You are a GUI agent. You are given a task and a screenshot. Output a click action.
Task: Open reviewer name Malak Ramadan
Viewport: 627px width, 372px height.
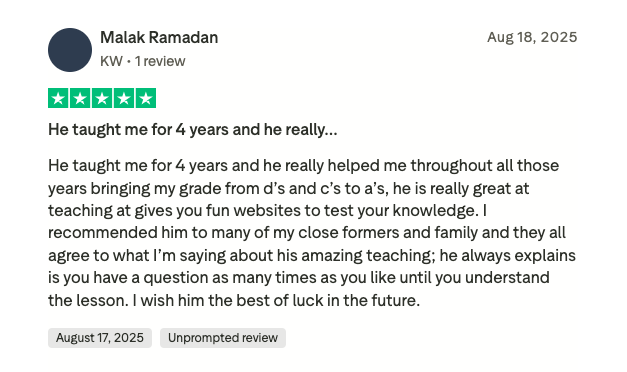[159, 38]
